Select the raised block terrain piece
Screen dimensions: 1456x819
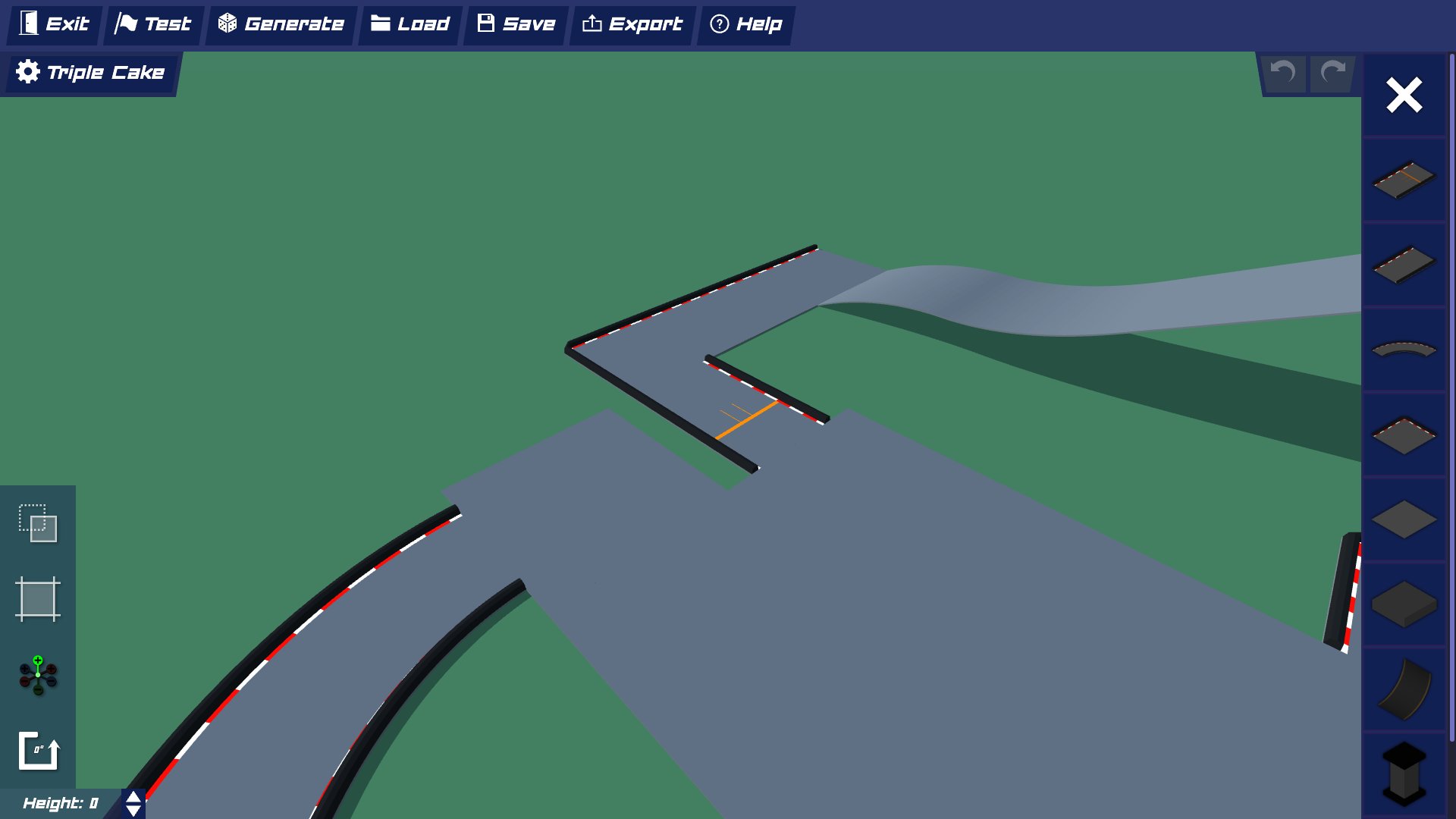tap(1404, 603)
